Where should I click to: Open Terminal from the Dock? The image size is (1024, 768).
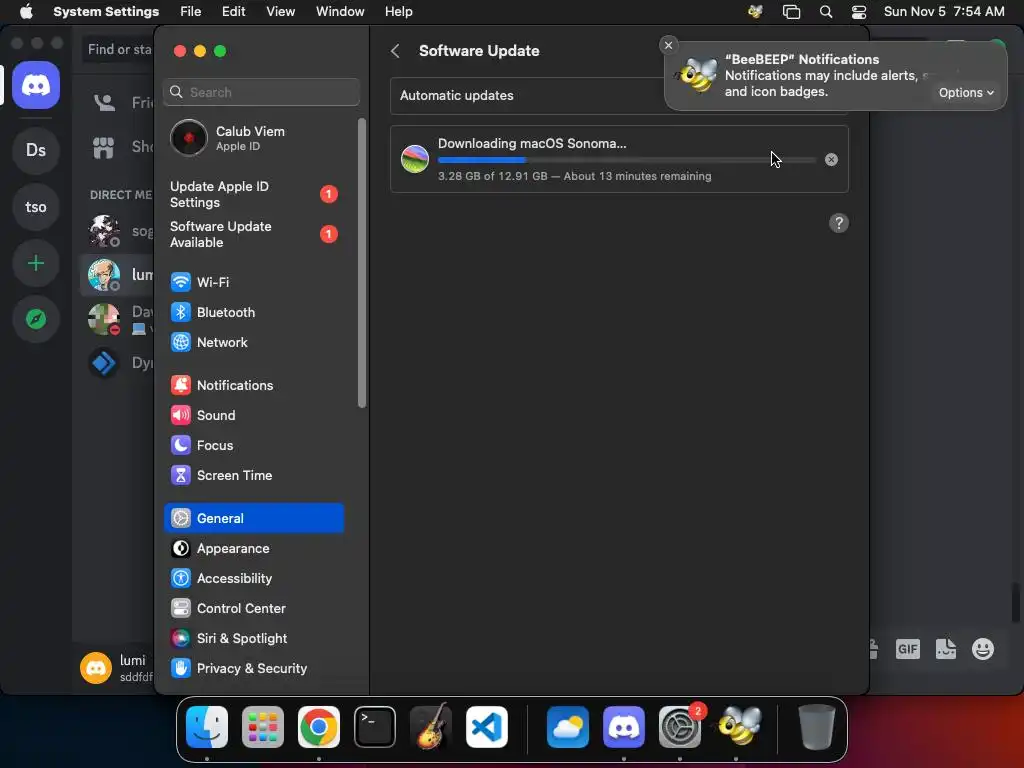pos(375,727)
